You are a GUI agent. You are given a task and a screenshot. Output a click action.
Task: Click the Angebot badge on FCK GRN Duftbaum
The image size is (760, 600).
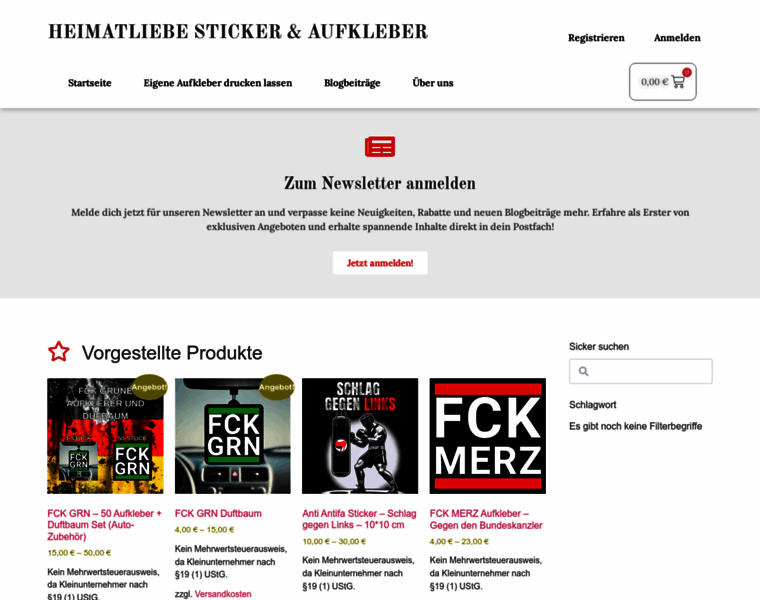[x=276, y=387]
